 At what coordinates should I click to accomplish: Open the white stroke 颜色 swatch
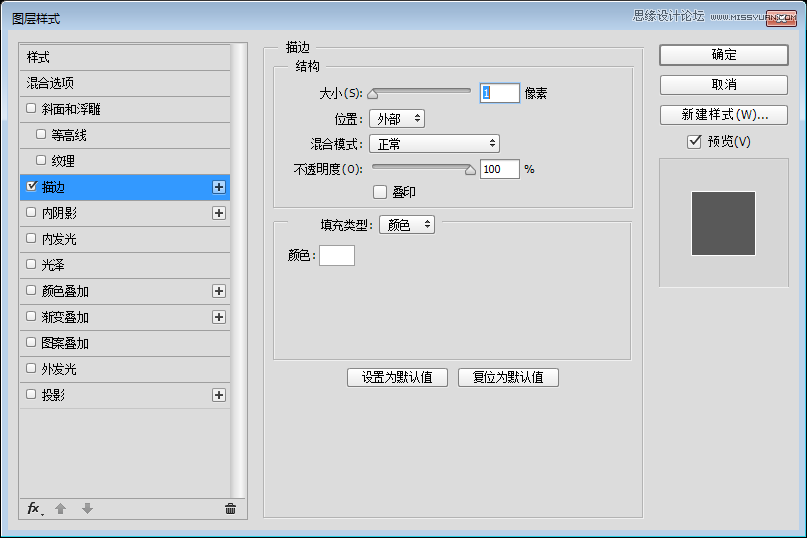click(337, 255)
